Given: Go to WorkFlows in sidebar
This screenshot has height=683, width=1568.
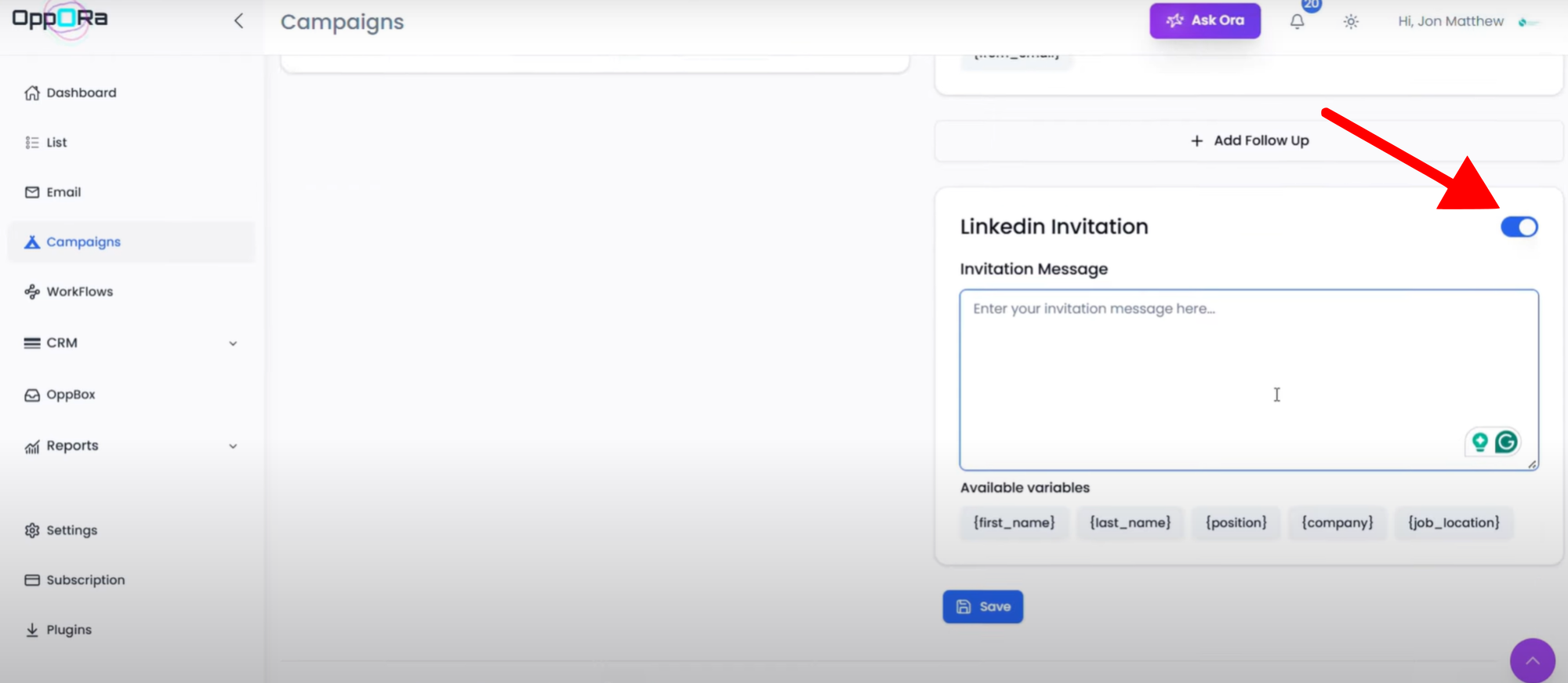Looking at the screenshot, I should point(79,292).
